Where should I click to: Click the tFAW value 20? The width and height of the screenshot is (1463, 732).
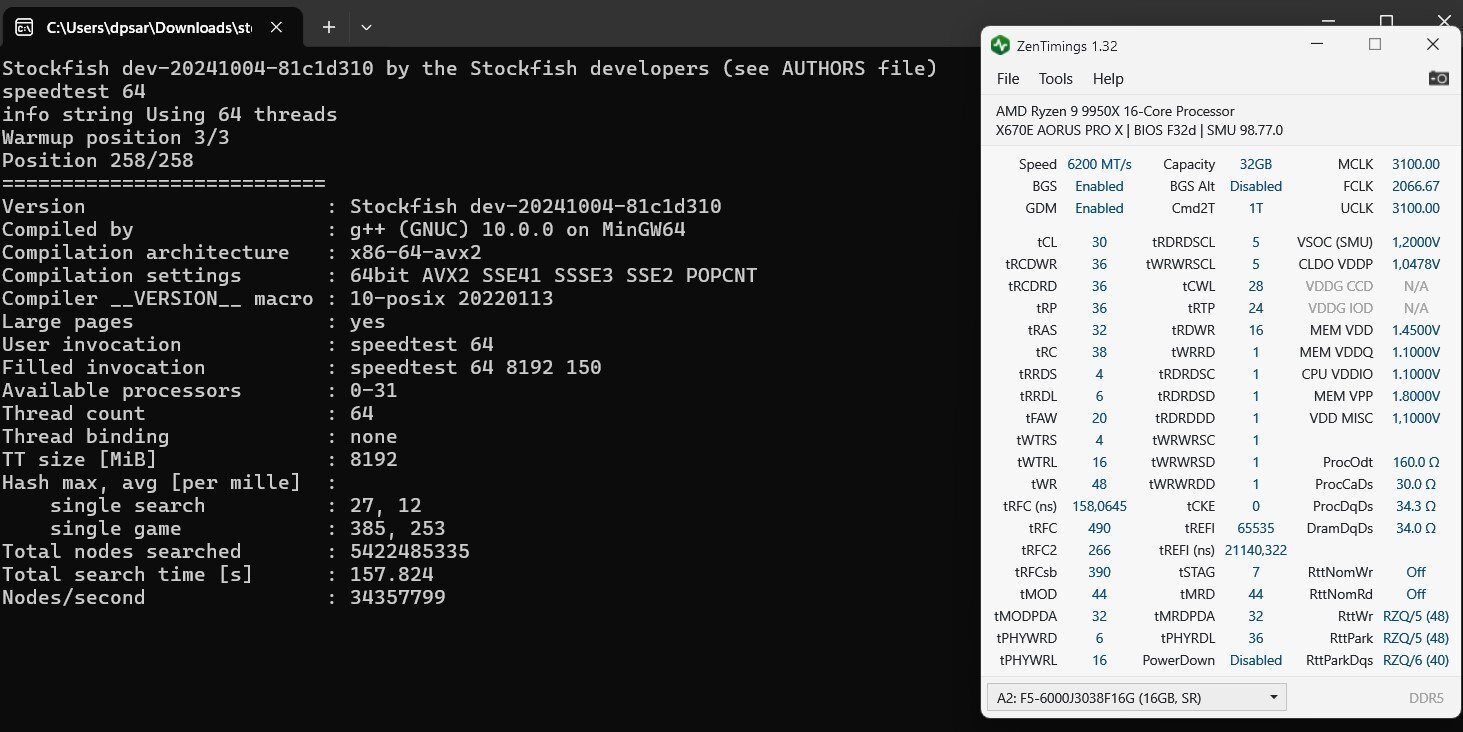1099,418
